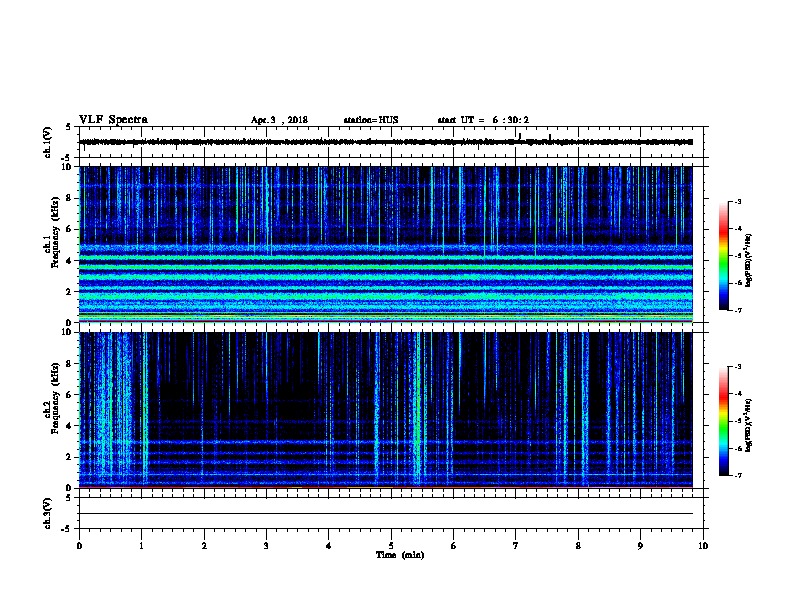Click the flat ch.3 voltage trace line
Image resolution: width=792 pixels, height=612 pixels.
tap(386, 514)
